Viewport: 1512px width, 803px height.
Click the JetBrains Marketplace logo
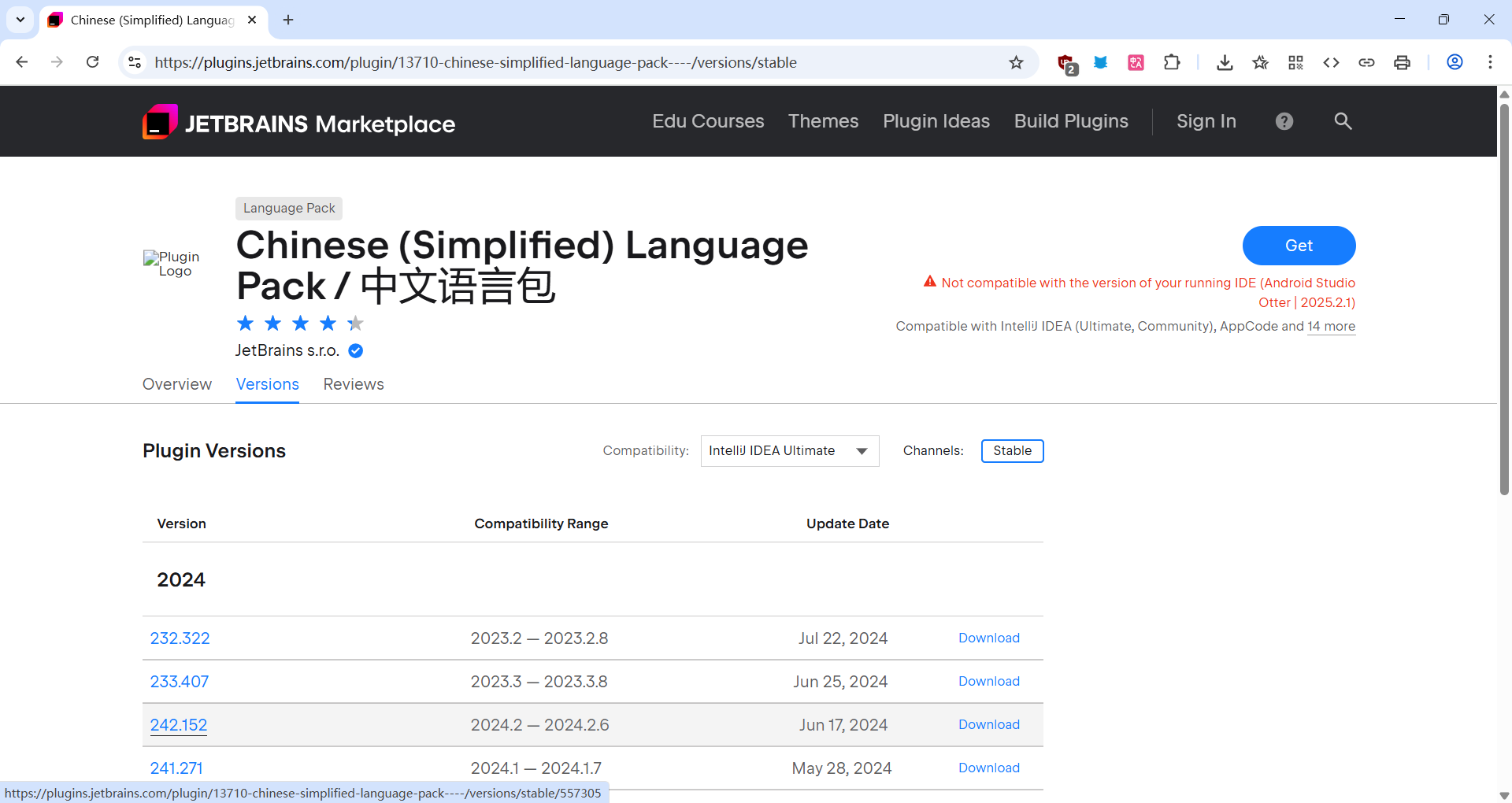click(298, 122)
